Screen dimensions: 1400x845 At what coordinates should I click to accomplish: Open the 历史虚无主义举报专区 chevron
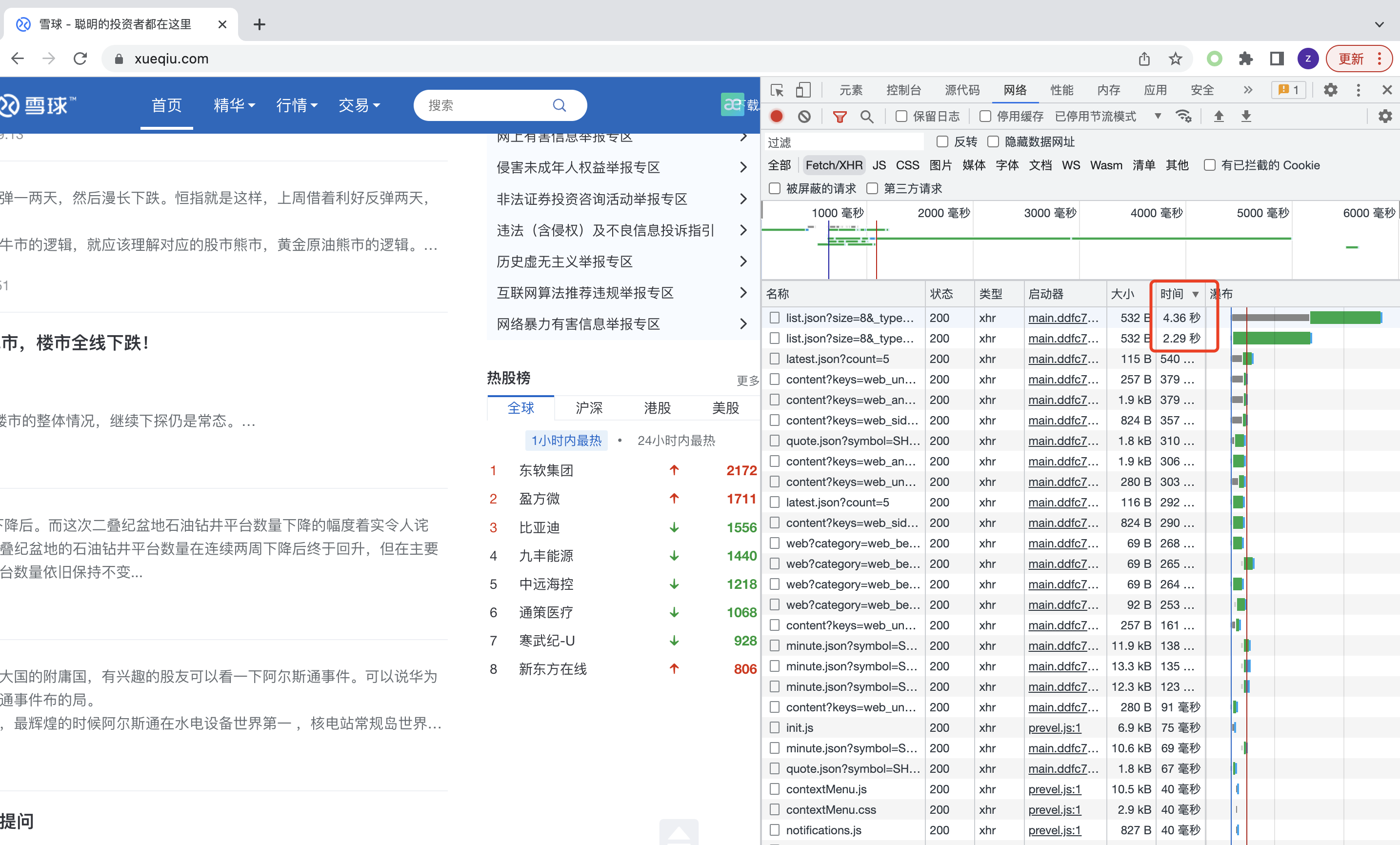tap(744, 262)
